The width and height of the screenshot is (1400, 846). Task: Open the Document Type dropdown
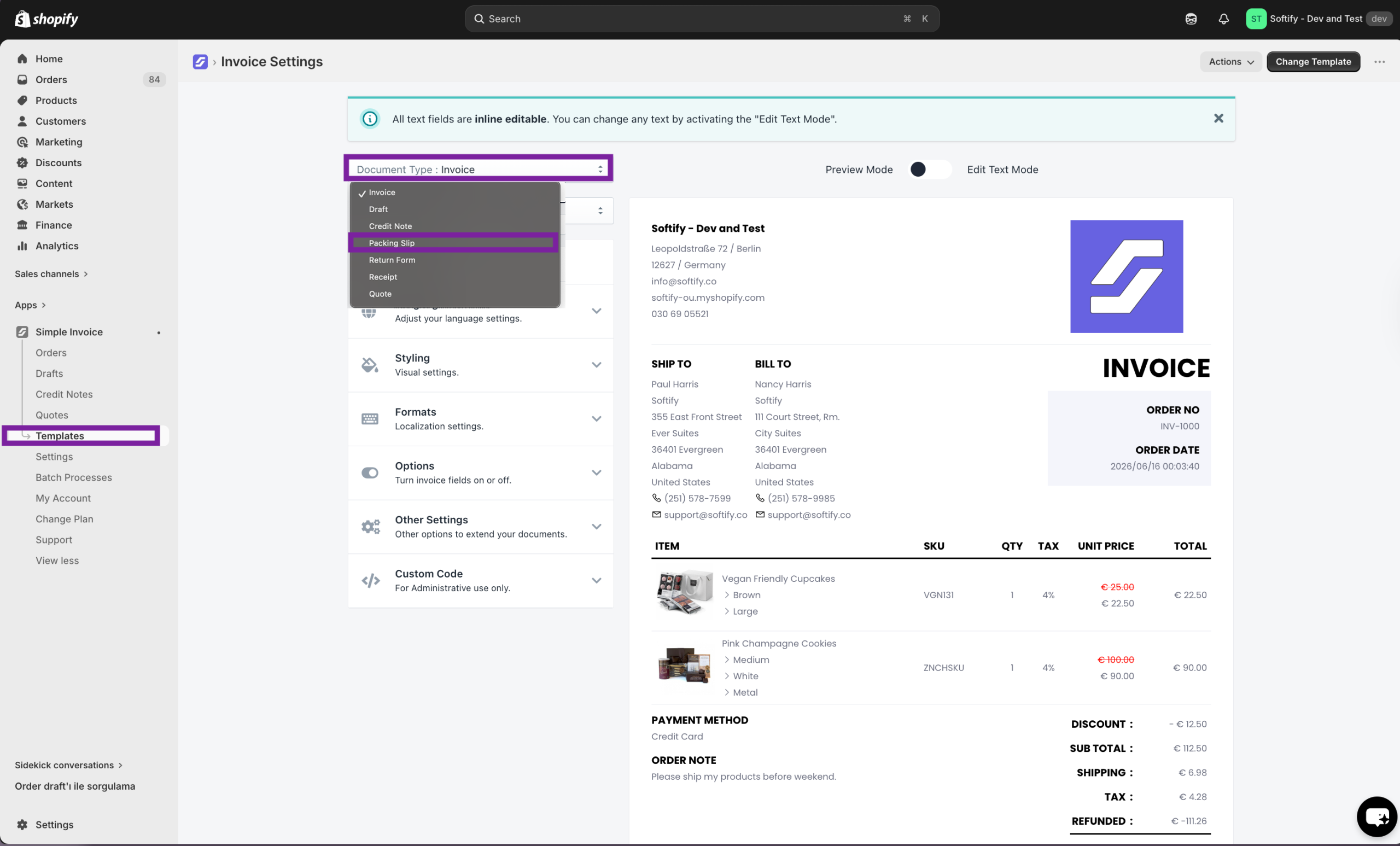479,170
